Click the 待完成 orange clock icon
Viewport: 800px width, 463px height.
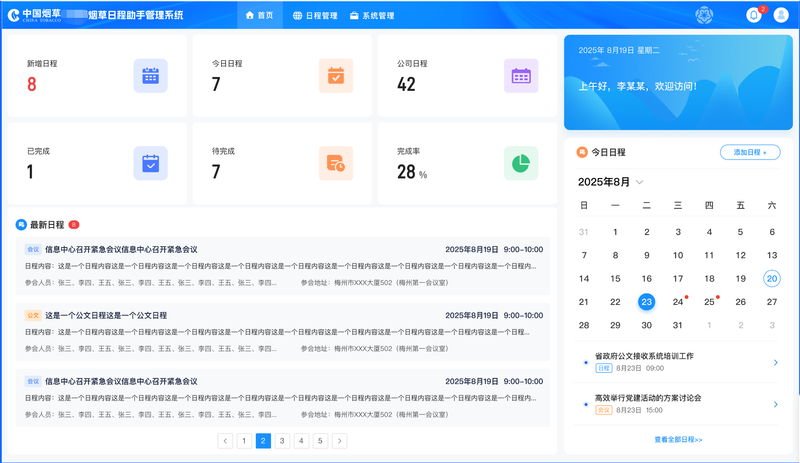(336, 163)
